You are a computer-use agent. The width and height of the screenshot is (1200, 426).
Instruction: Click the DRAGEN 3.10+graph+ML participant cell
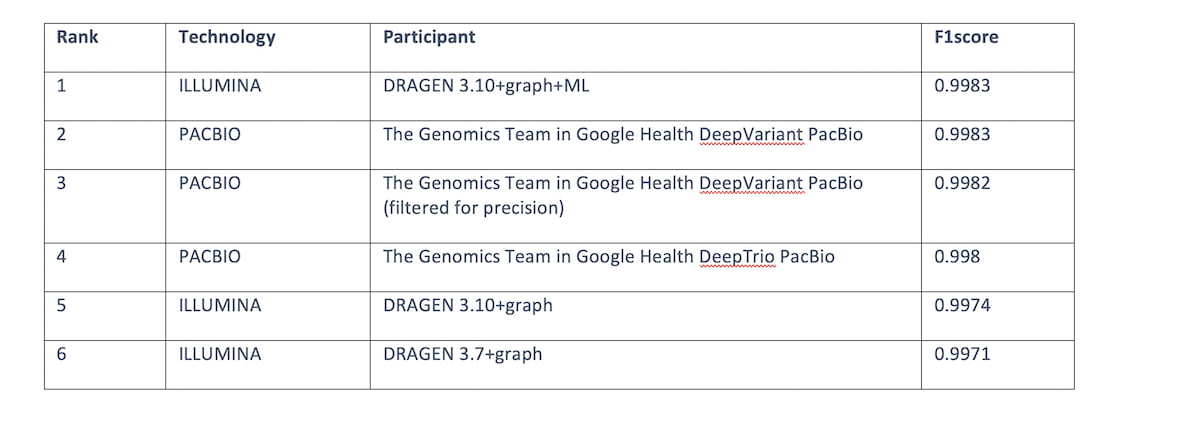coord(486,86)
